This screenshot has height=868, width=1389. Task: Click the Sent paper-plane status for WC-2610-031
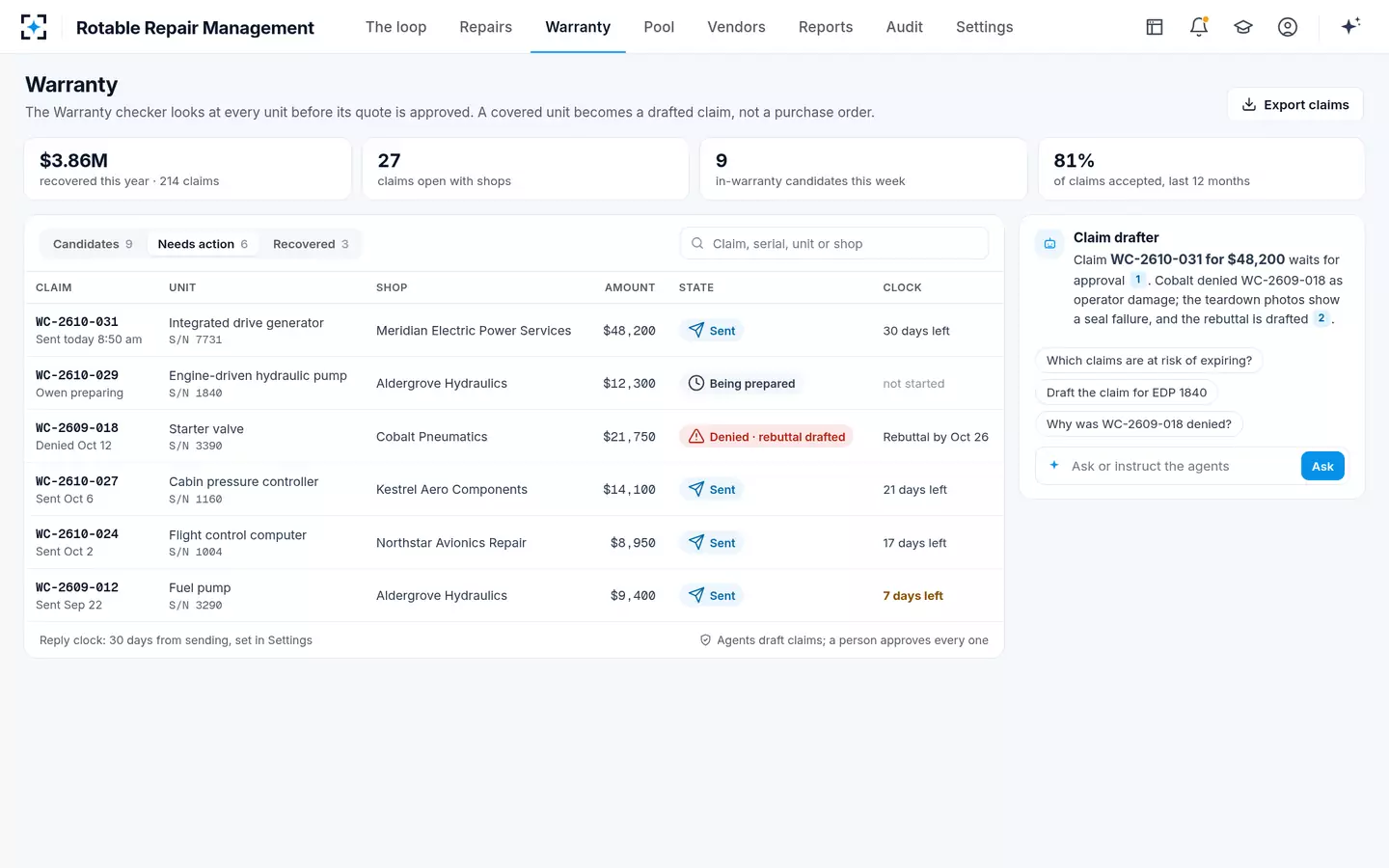[712, 331]
